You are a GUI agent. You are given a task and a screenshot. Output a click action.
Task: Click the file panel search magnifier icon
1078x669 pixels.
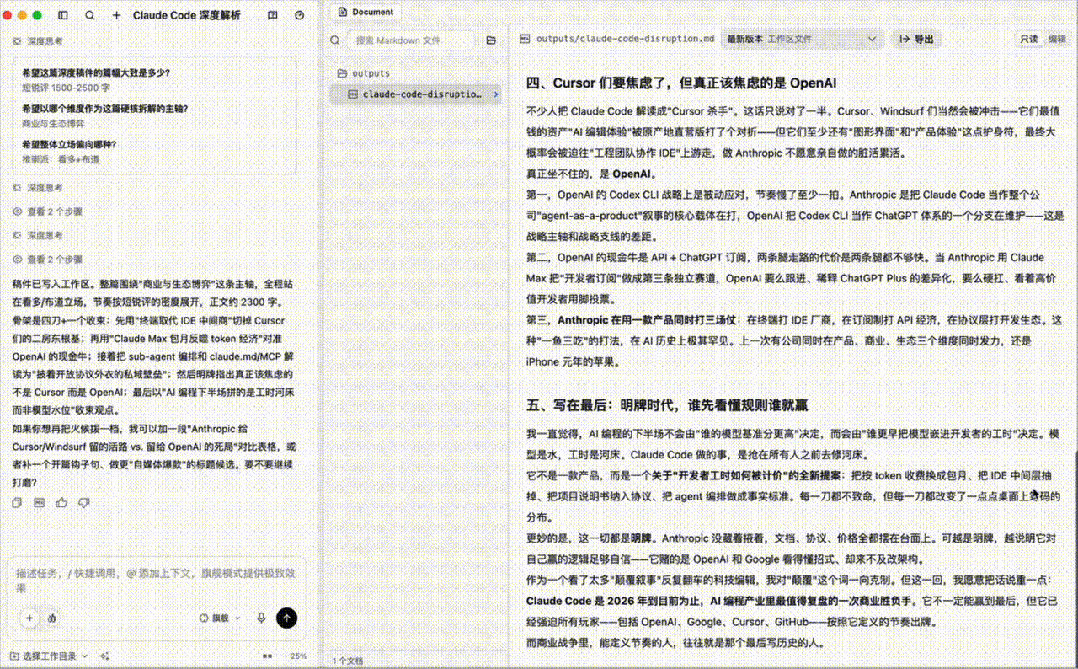point(335,41)
